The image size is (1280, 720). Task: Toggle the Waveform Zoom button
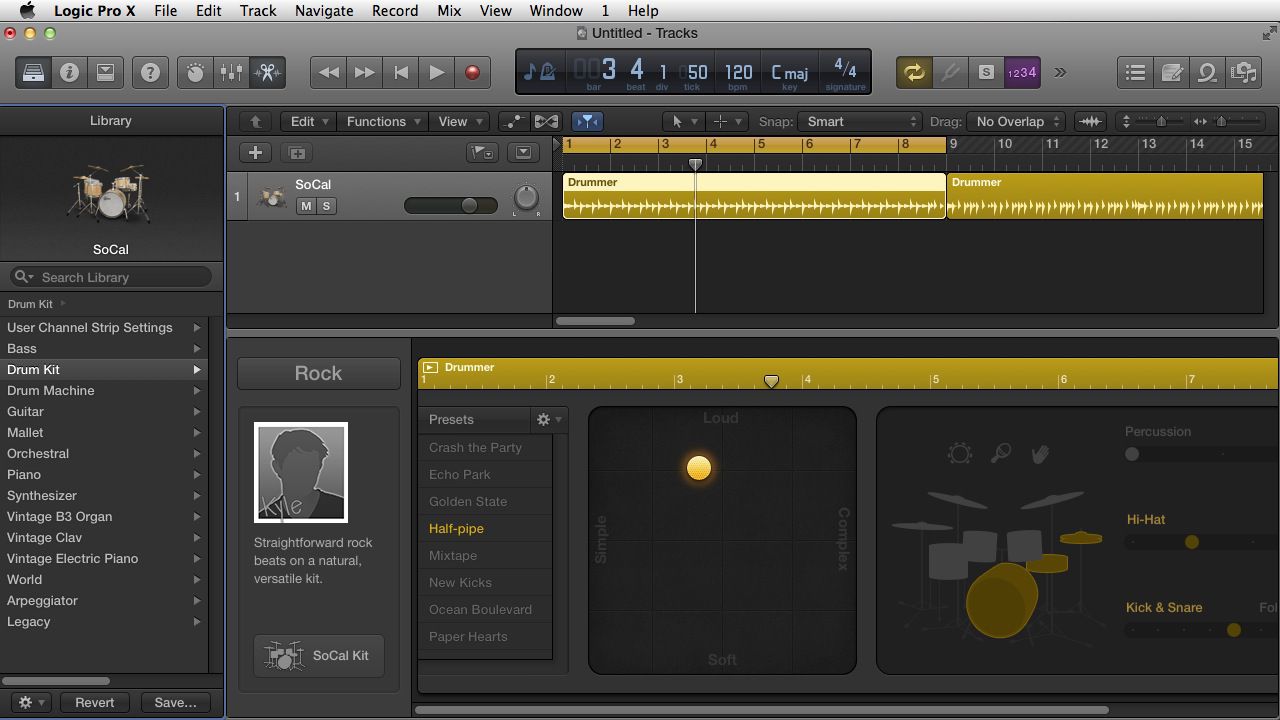point(1090,121)
